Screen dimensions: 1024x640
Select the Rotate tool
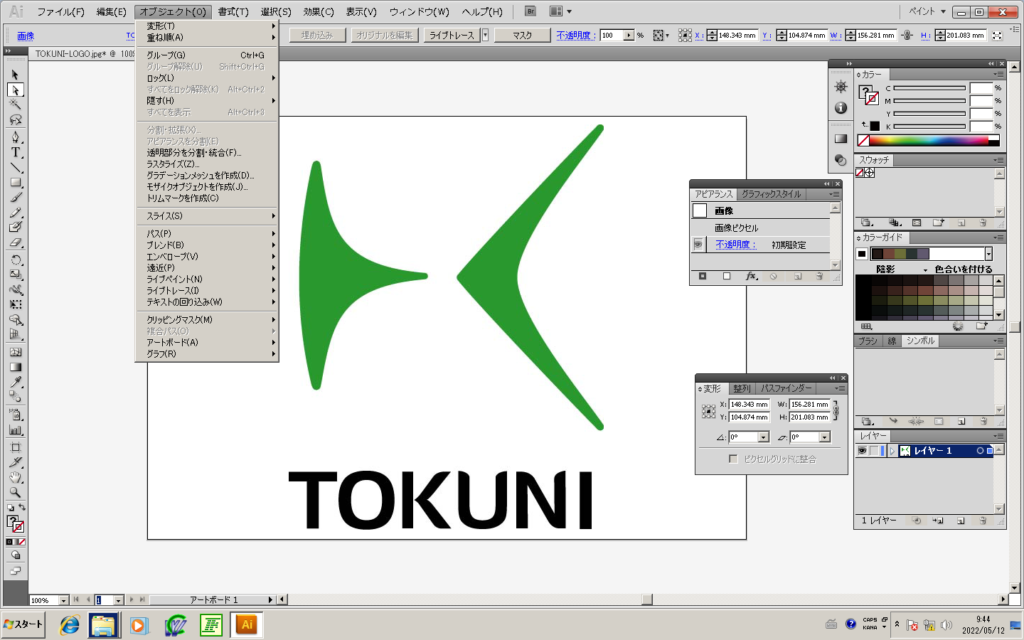pos(15,260)
